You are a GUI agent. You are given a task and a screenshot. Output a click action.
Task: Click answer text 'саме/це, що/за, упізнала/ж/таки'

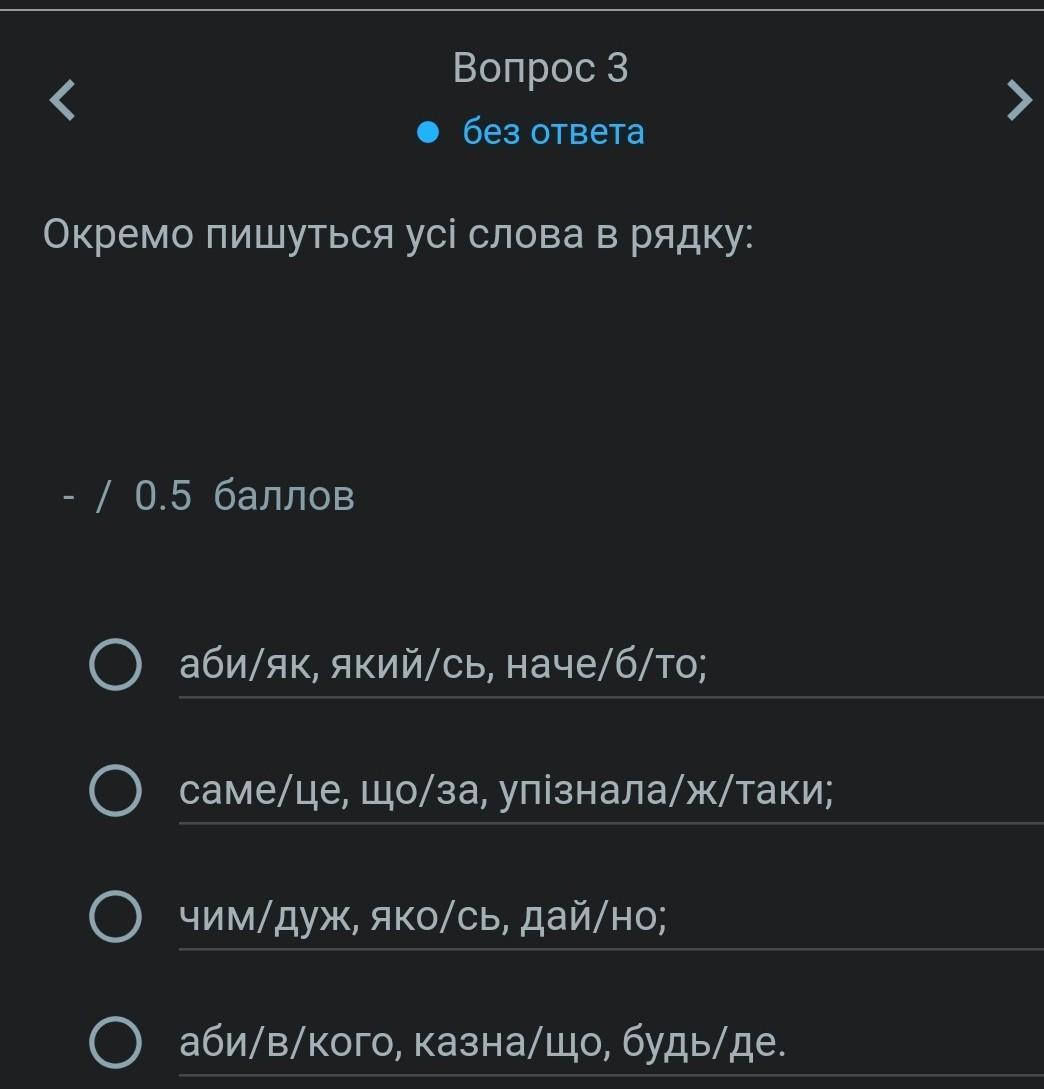coord(506,791)
